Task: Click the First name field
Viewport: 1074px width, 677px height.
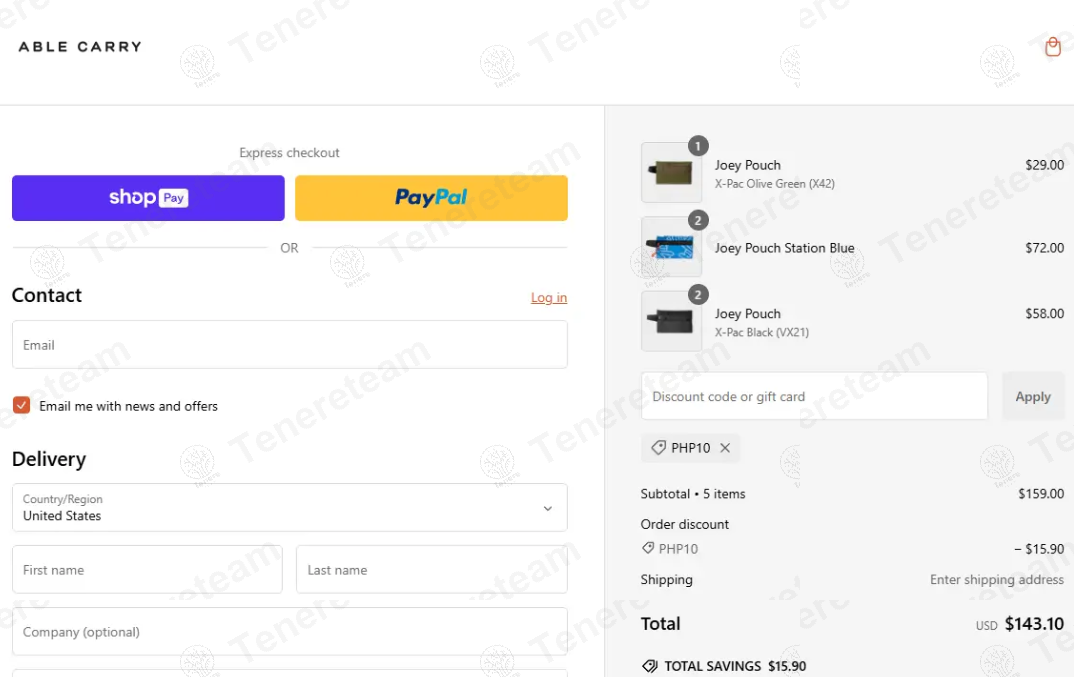Action: (x=147, y=570)
